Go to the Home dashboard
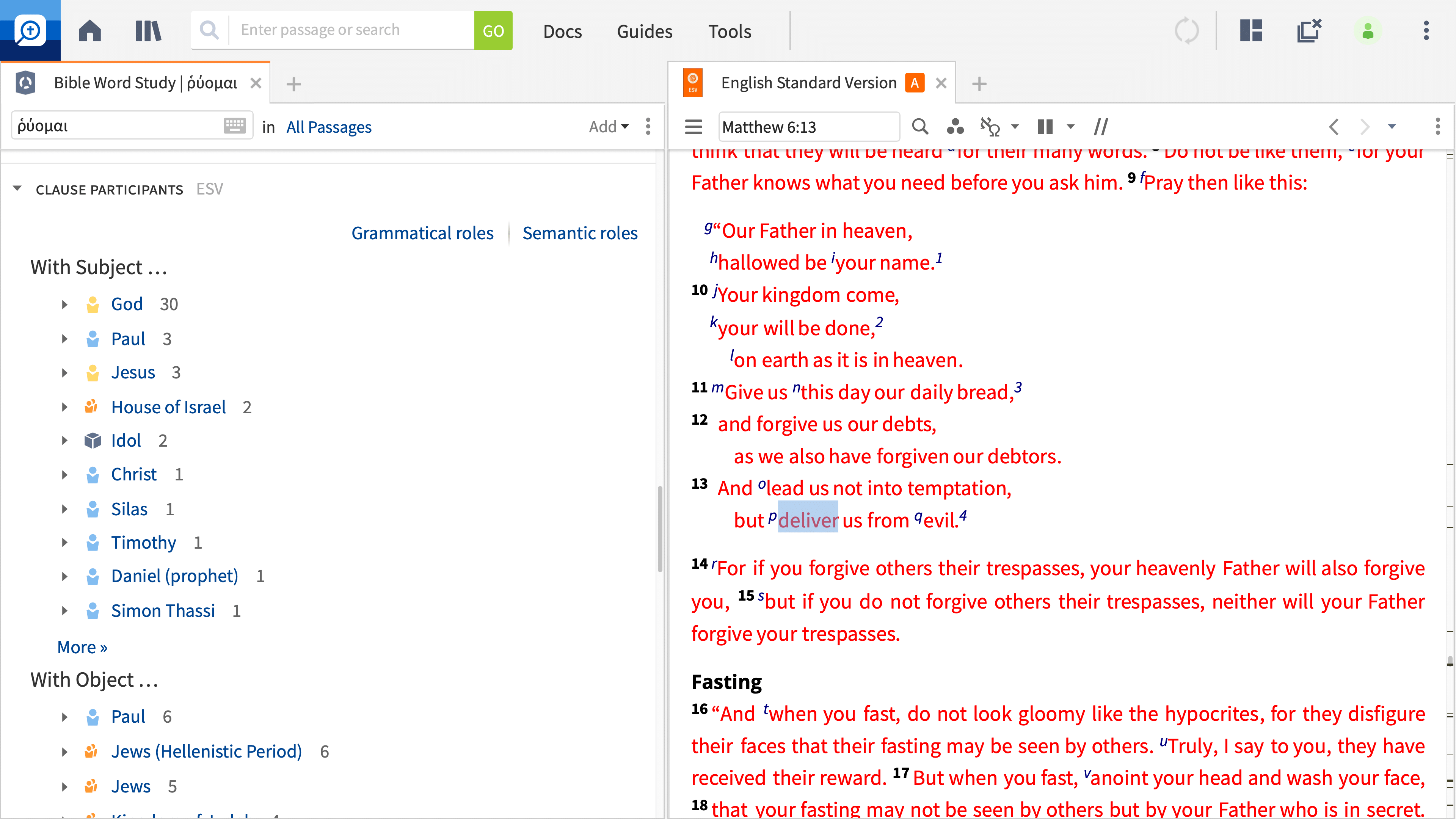The image size is (1456, 819). click(89, 30)
